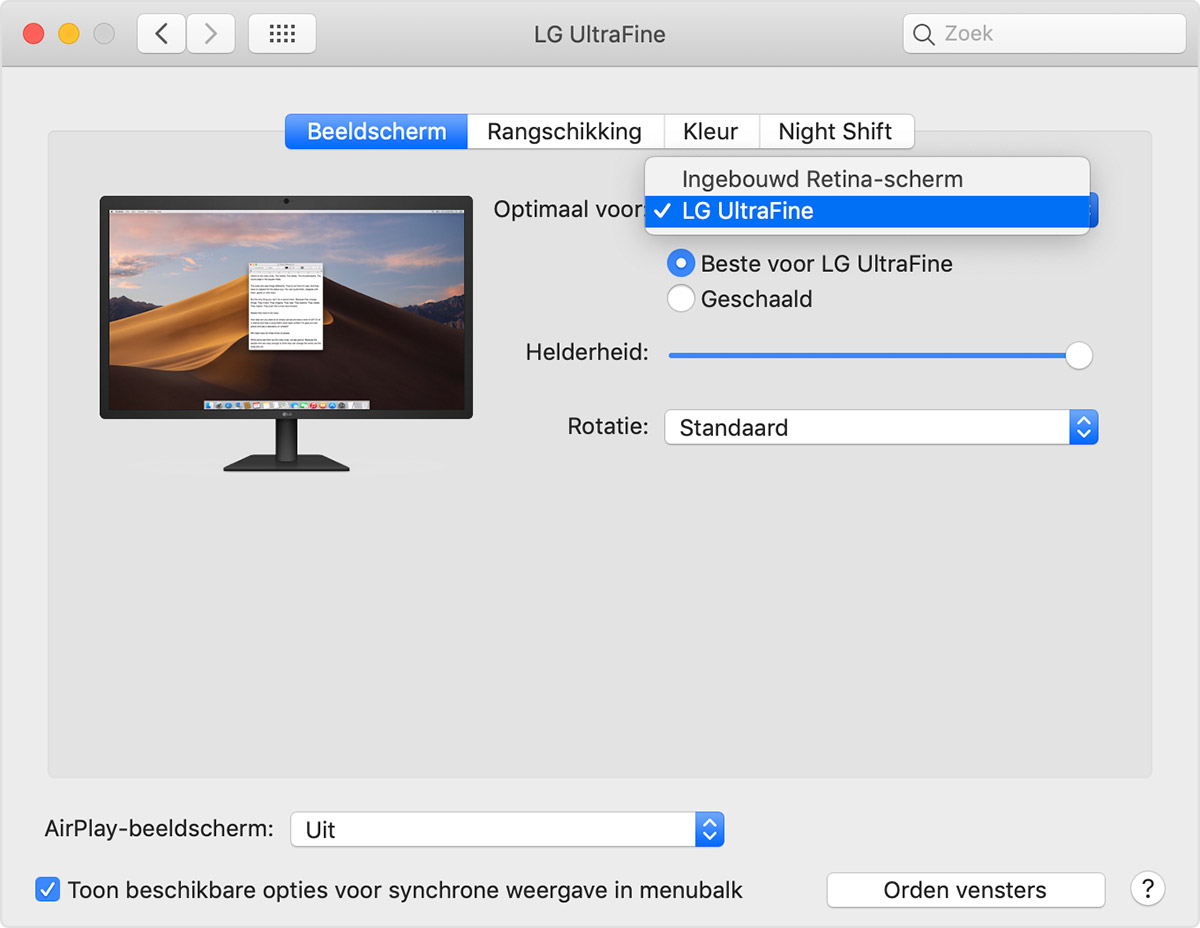The width and height of the screenshot is (1200, 928).
Task: Click the Helderheid brightness slider handle
Action: pyautogui.click(x=1078, y=355)
